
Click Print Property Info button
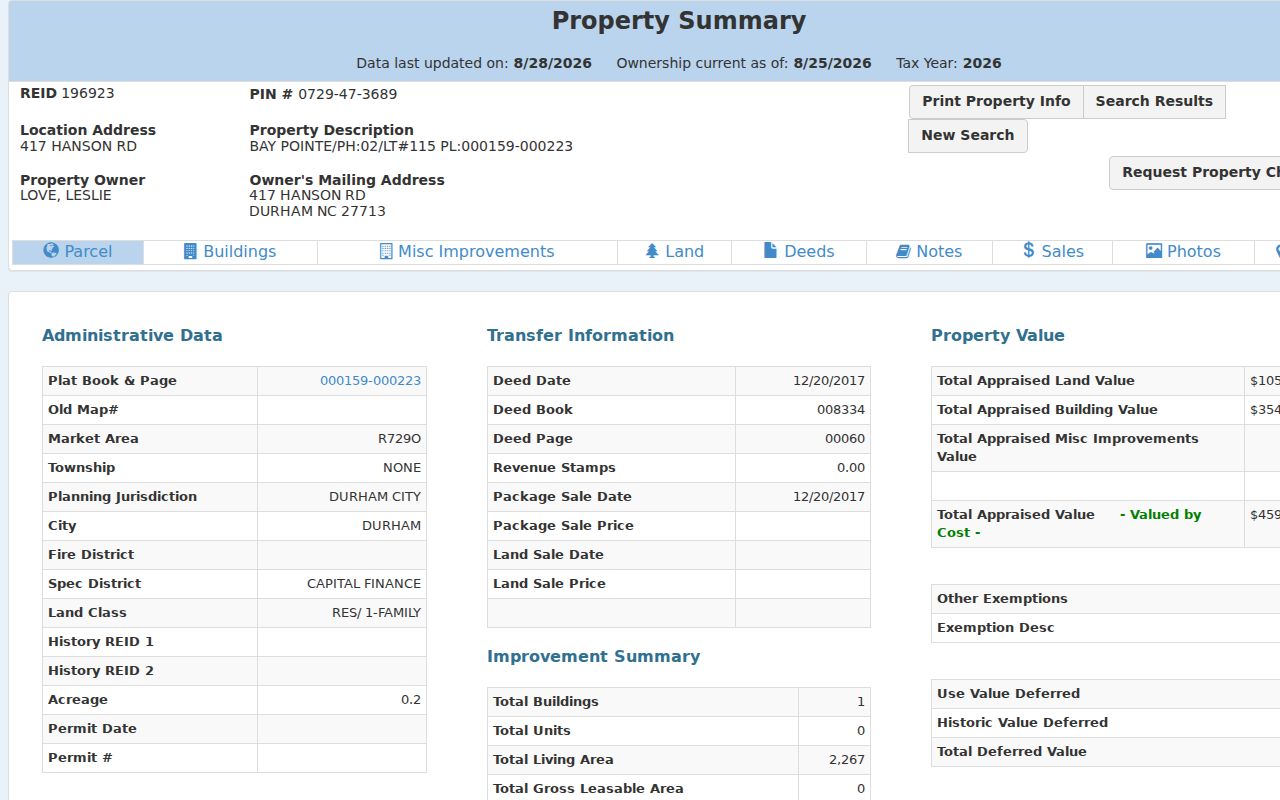[x=996, y=101]
